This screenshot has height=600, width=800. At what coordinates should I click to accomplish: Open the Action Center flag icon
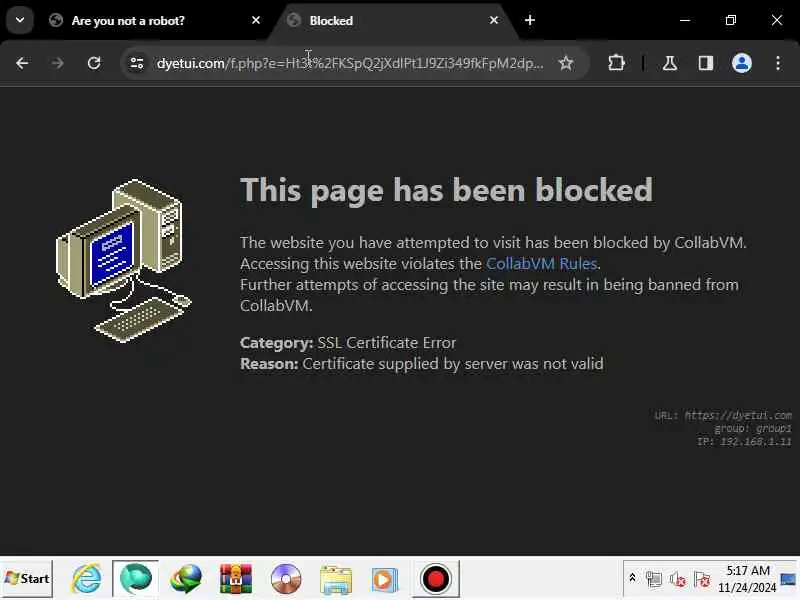pyautogui.click(x=702, y=579)
